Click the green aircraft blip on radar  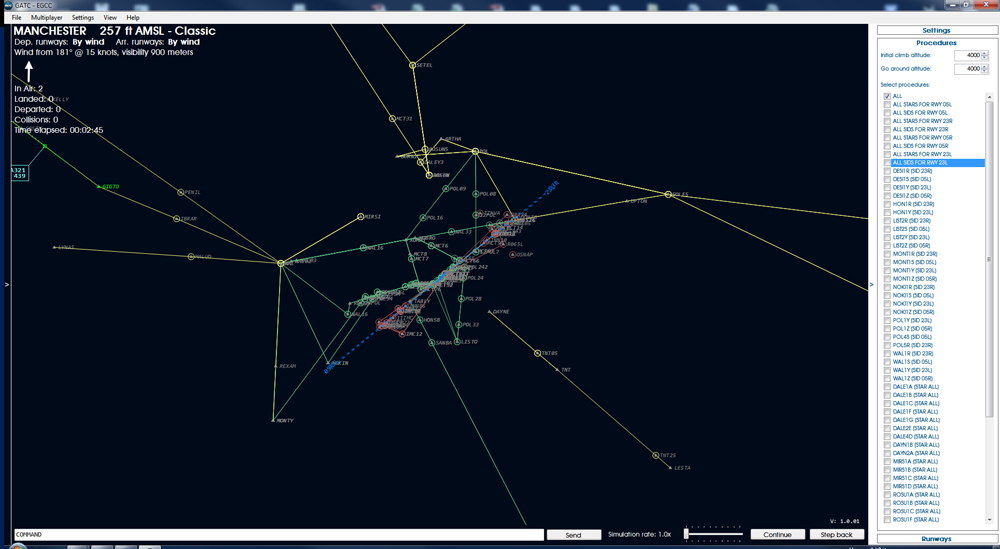45,146
